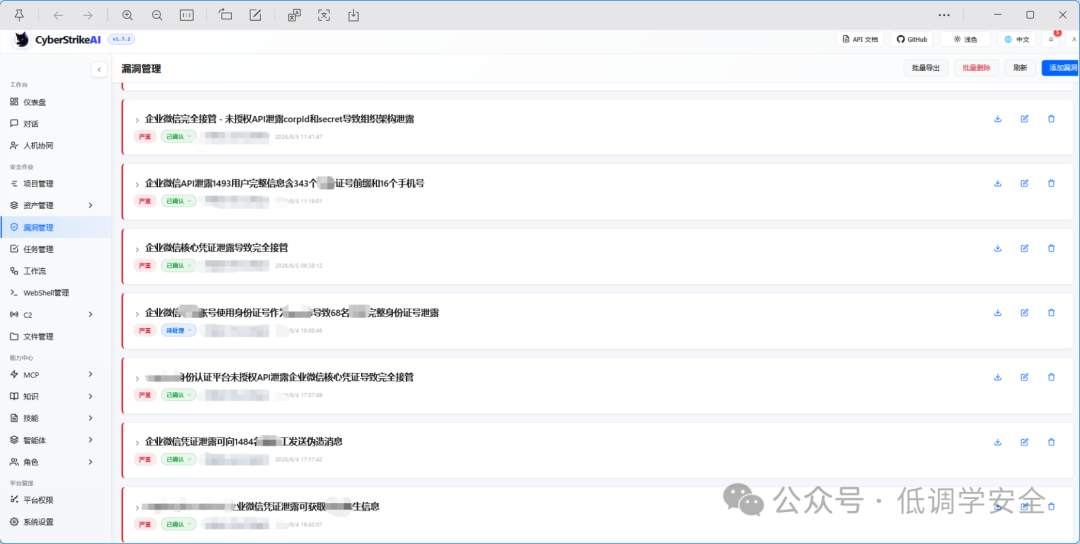The width and height of the screenshot is (1080, 544).
Task: Zoom in using the viewer toolbar magnifier
Action: [127, 15]
